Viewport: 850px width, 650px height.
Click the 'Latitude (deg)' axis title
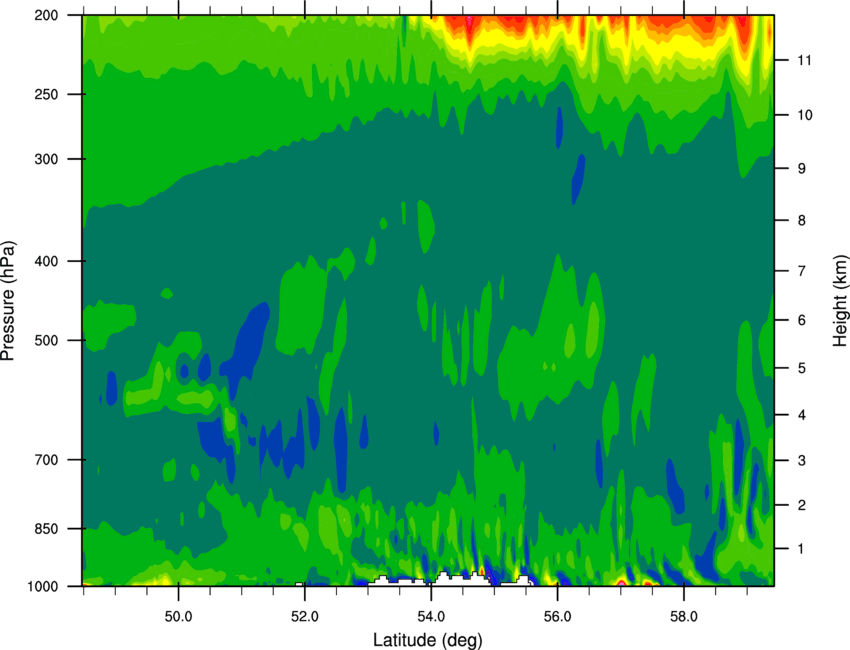(x=427, y=640)
